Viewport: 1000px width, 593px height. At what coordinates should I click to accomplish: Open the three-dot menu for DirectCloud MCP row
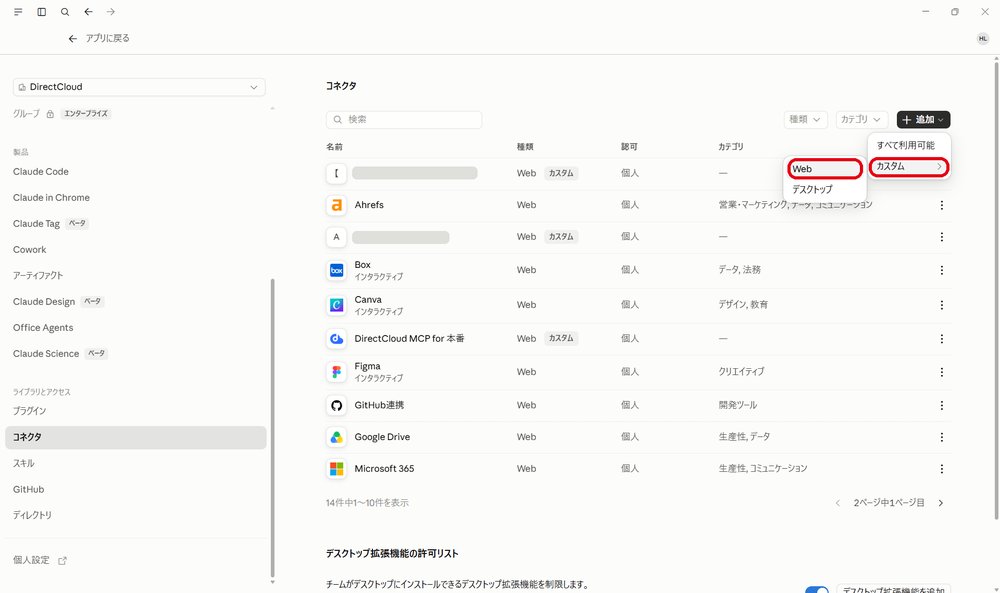click(941, 339)
